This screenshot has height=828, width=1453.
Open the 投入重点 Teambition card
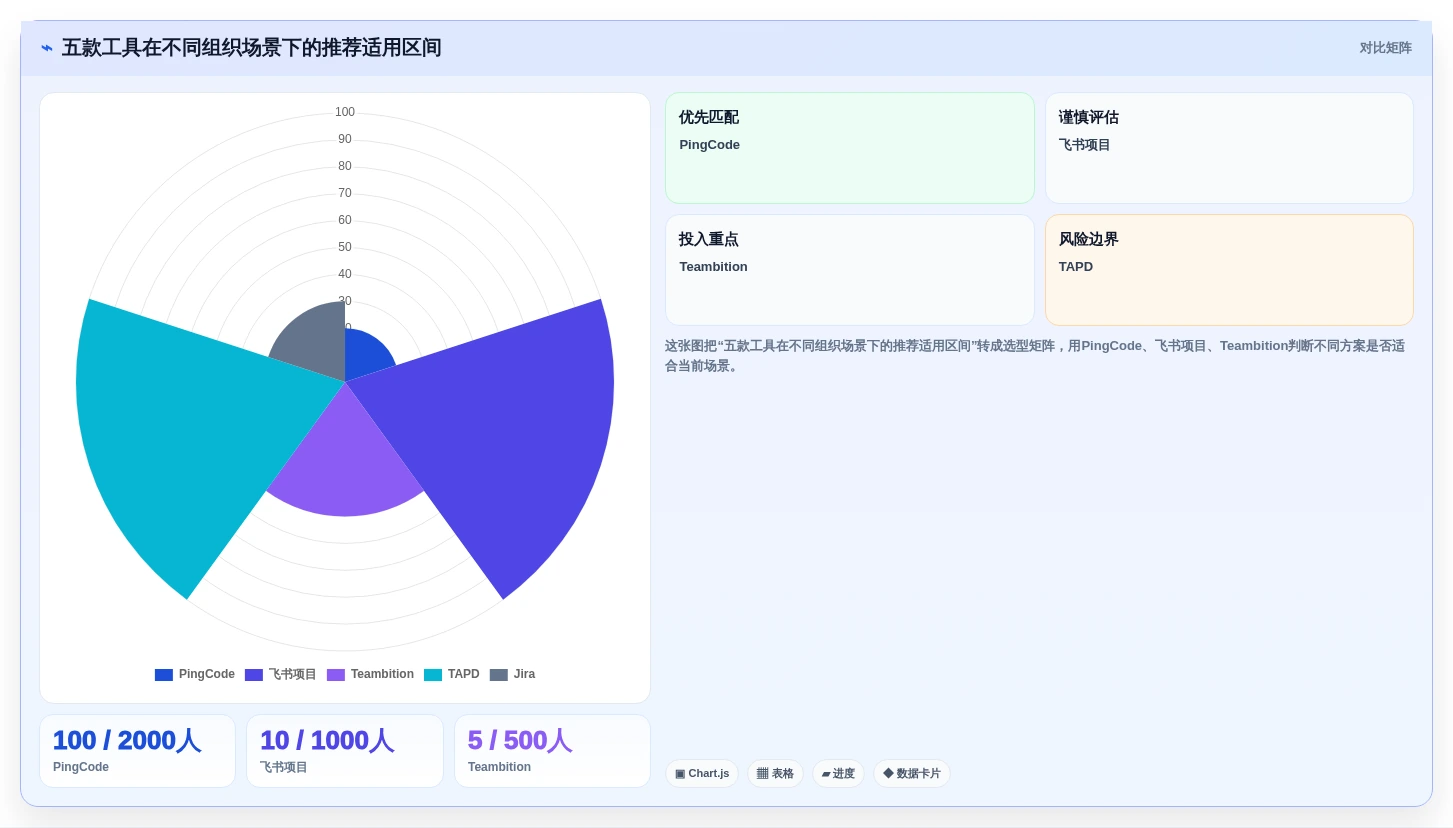pos(850,270)
